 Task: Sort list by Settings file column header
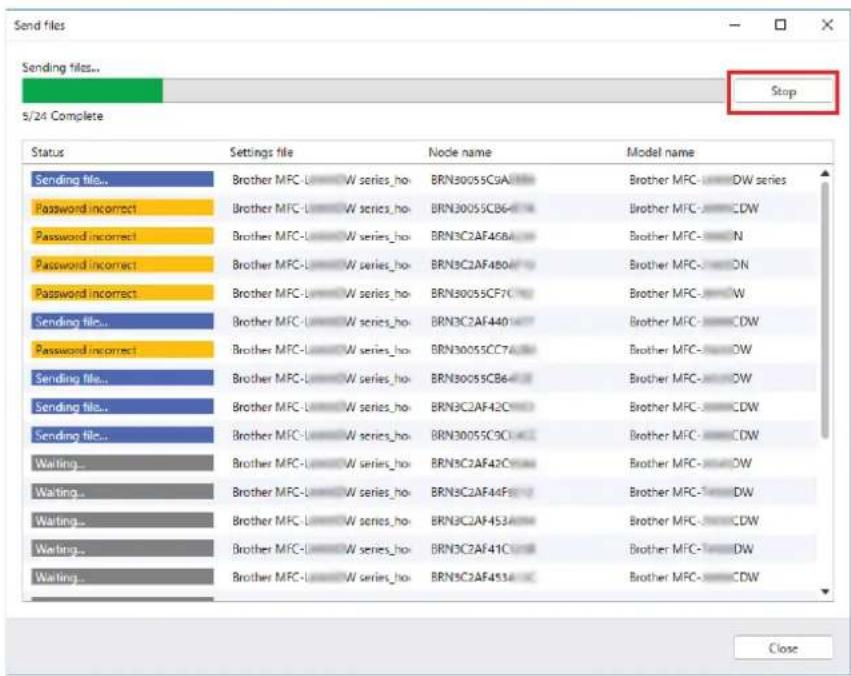click(261, 152)
